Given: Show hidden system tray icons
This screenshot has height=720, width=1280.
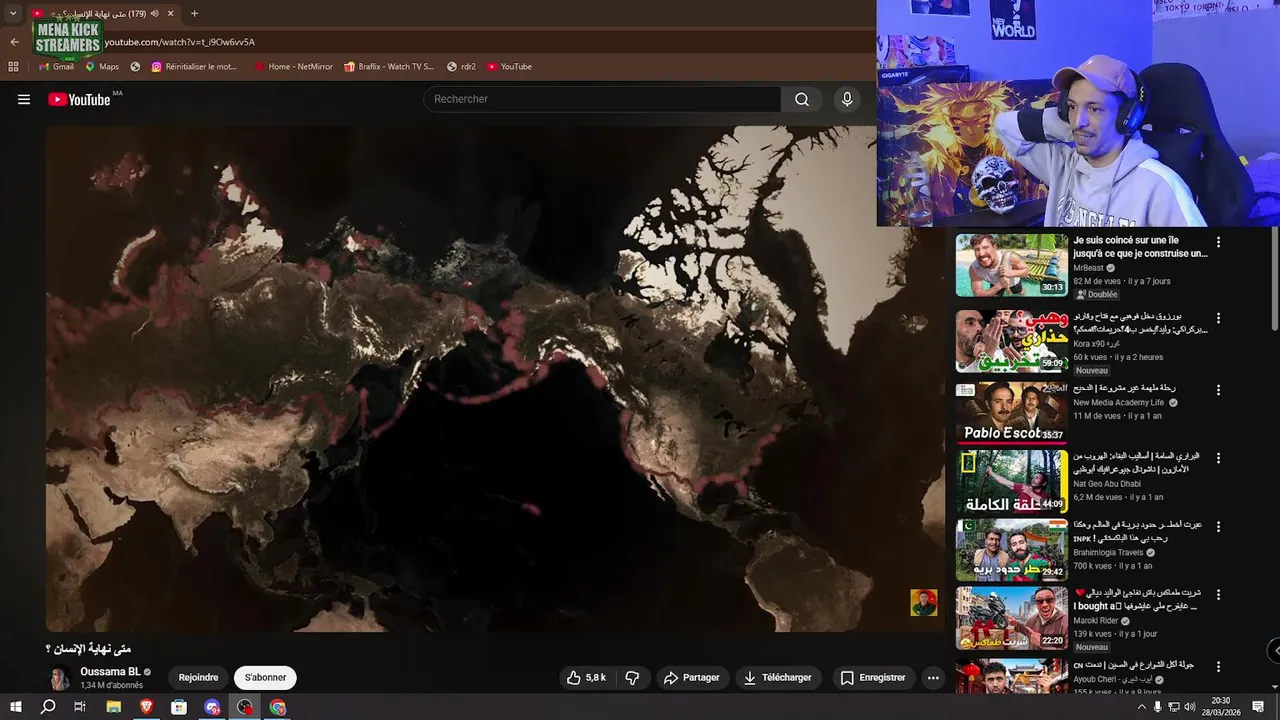Looking at the screenshot, I should pyautogui.click(x=1142, y=707).
